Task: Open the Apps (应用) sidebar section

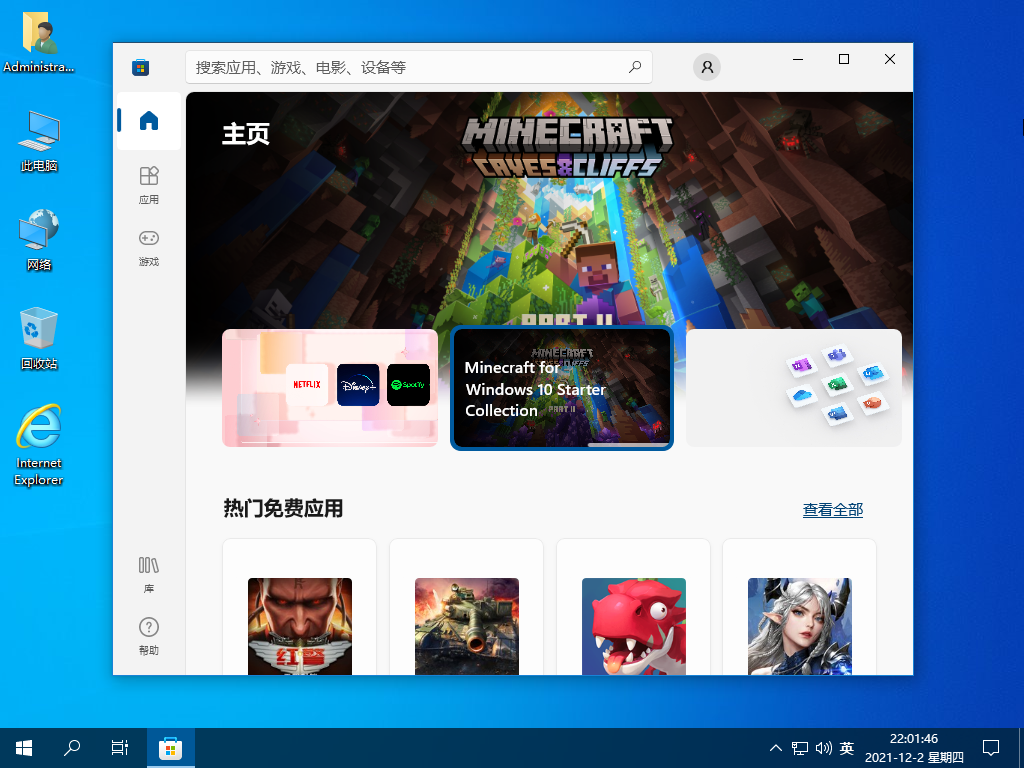Action: click(x=149, y=185)
